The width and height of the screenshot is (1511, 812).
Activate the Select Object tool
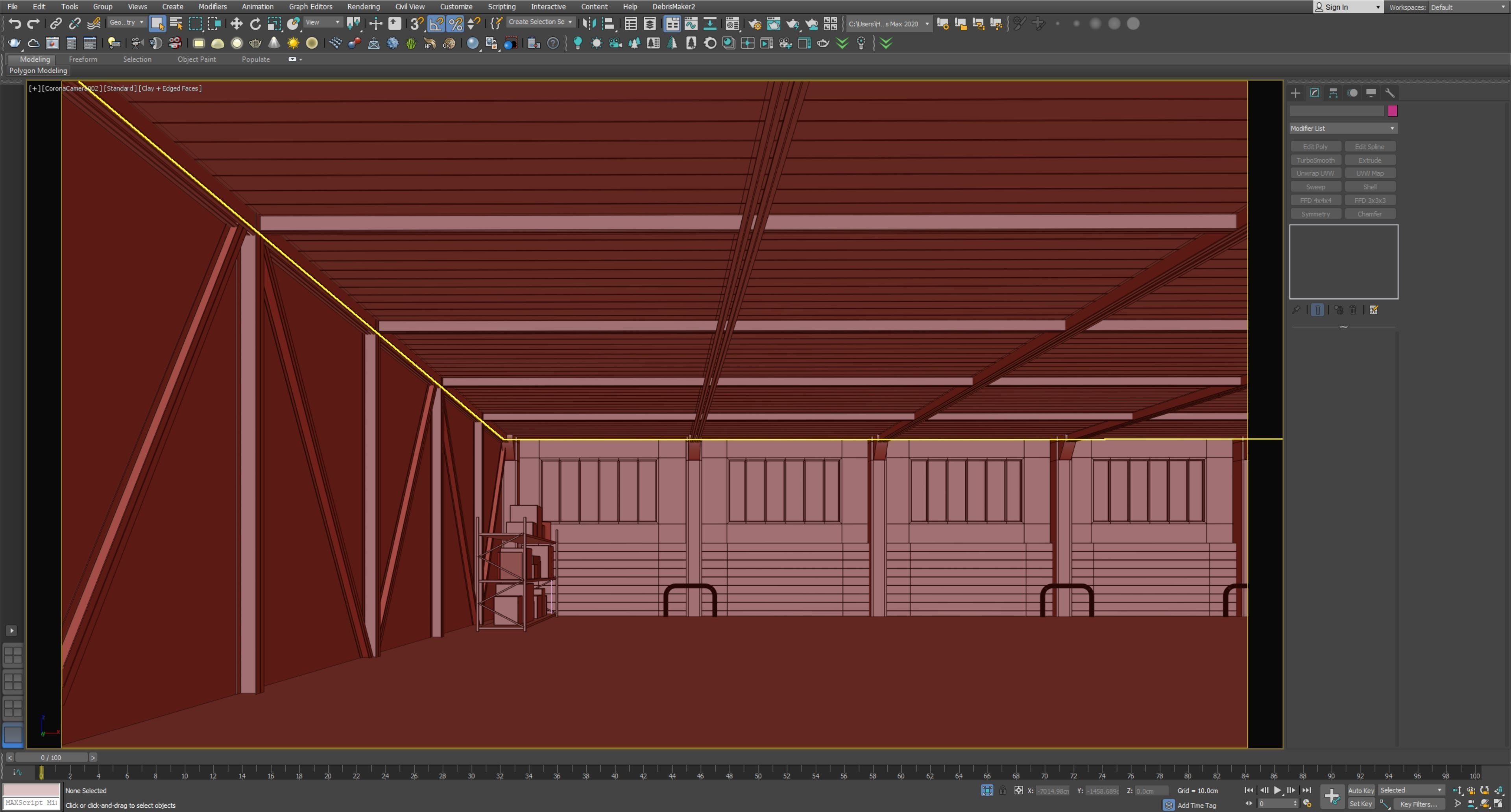pyautogui.click(x=157, y=24)
